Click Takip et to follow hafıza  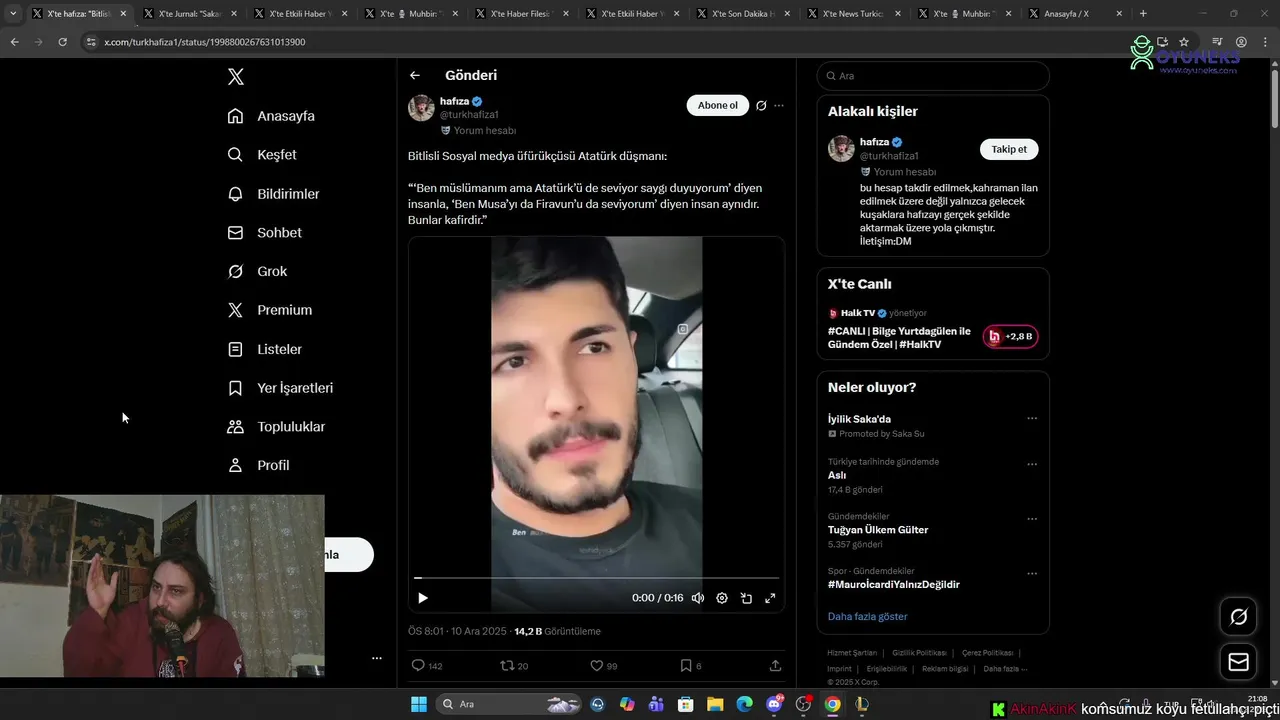click(x=1009, y=149)
